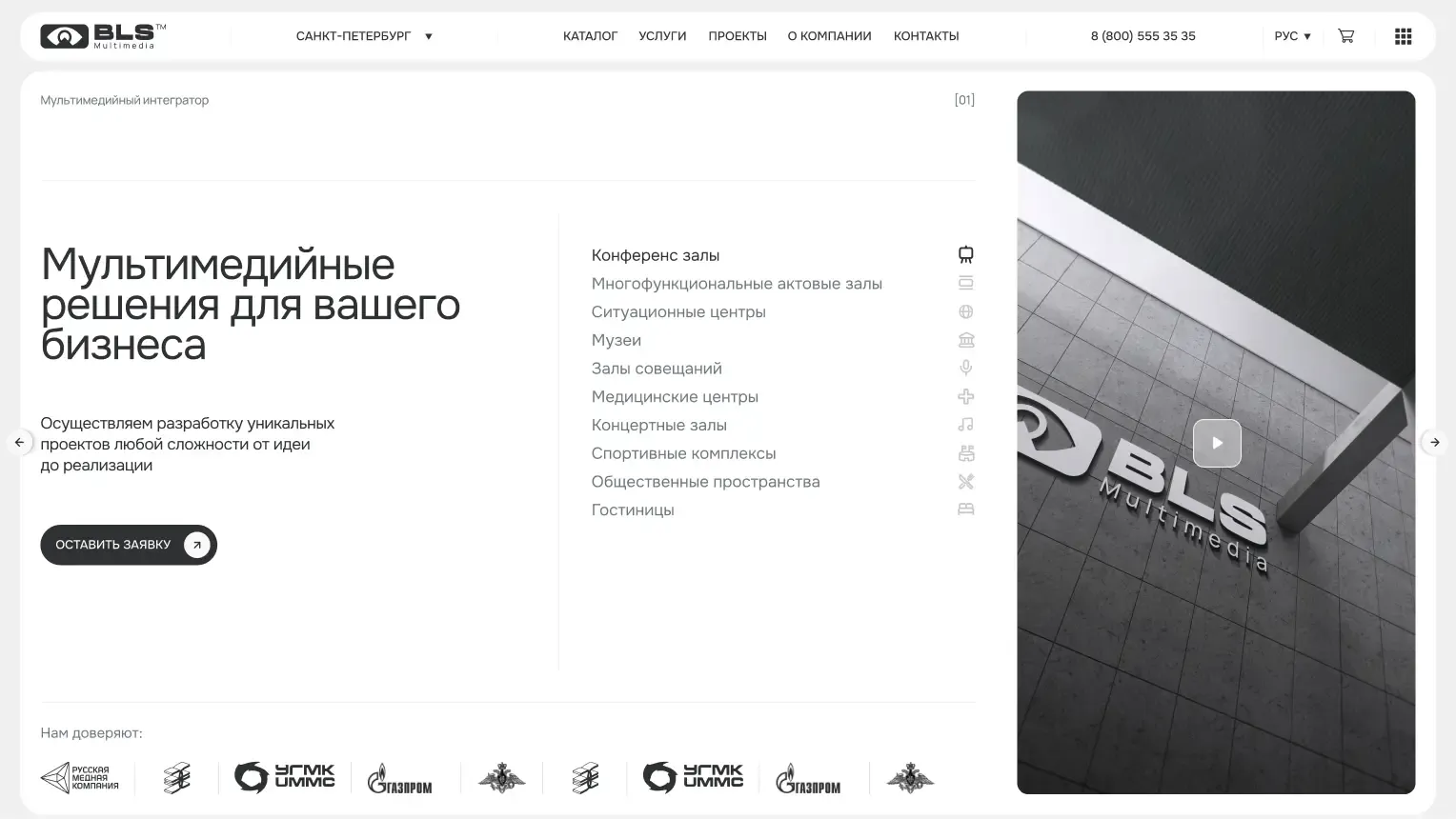The height and width of the screenshot is (819, 1456).
Task: Open the РУС language dropdown
Action: [x=1292, y=36]
